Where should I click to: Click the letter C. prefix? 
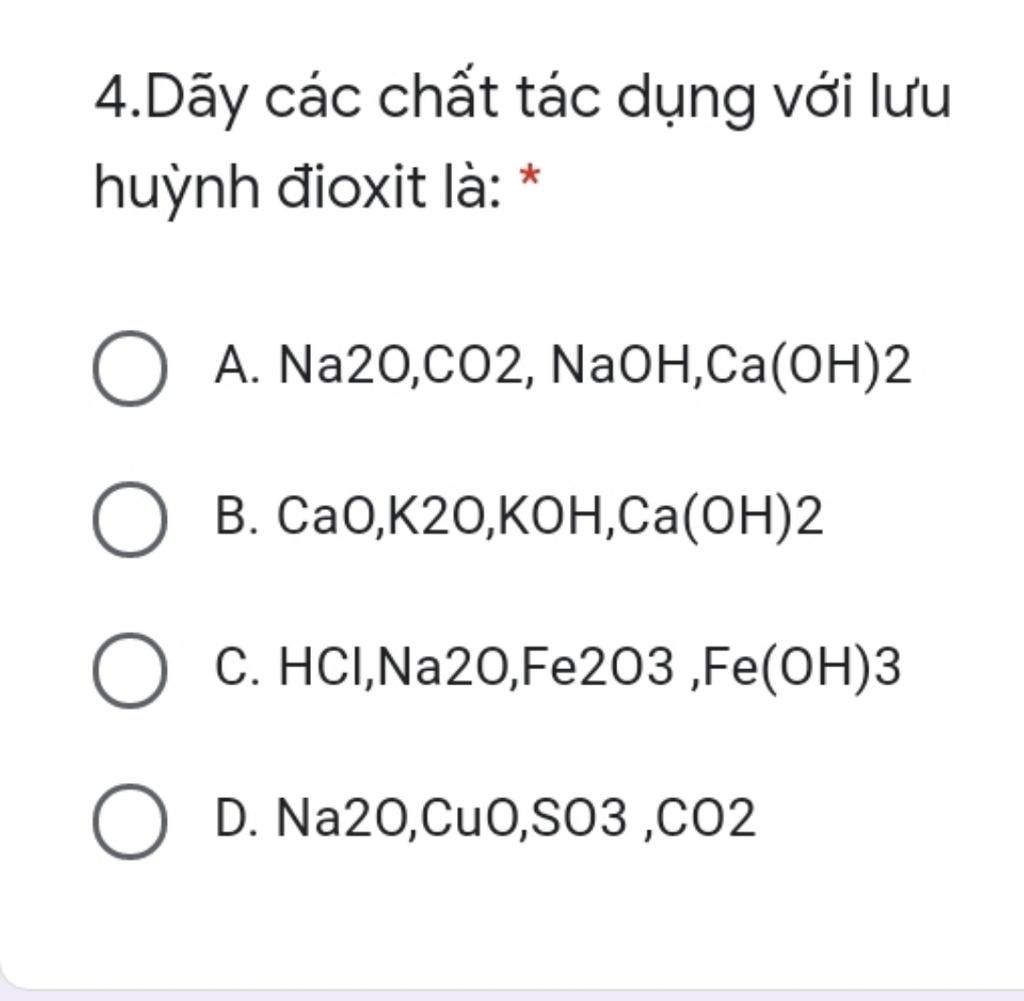click(237, 667)
